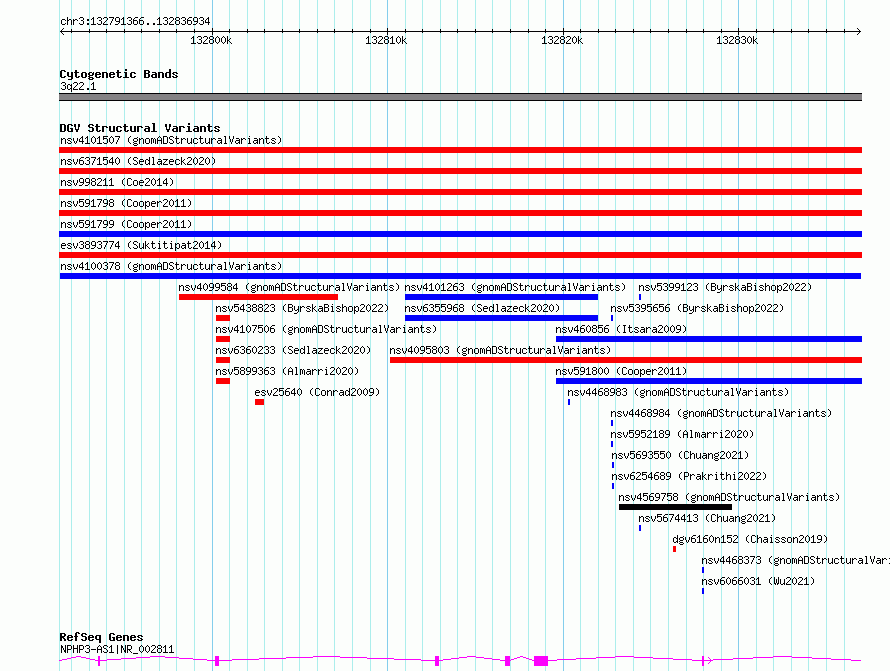890x671 pixels.
Task: Select the blue bar under nsv591800
Action: (709, 381)
